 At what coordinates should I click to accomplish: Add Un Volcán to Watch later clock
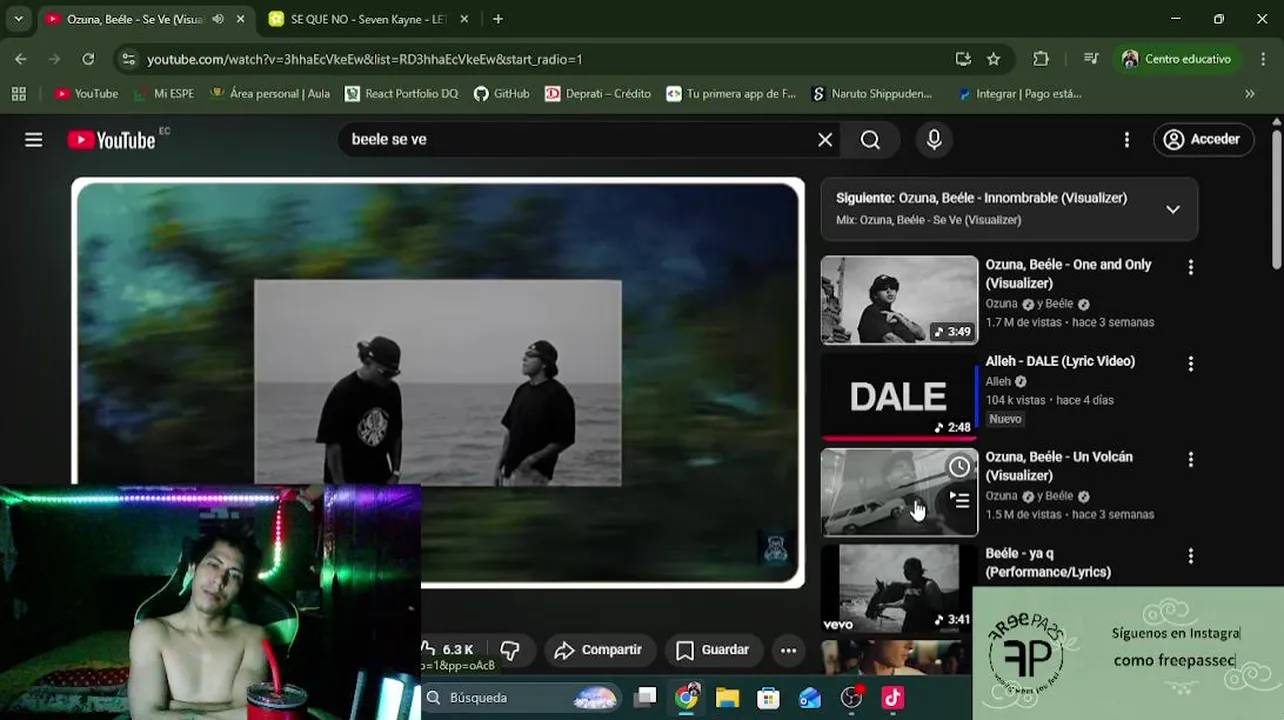pos(959,467)
